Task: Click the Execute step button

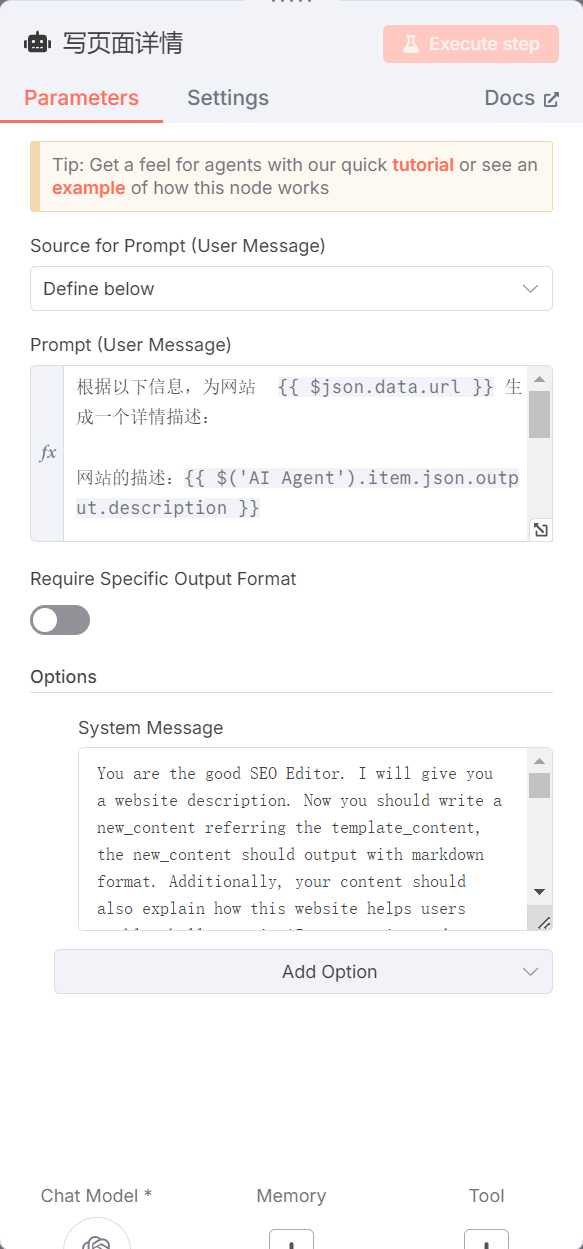Action: 471,44
